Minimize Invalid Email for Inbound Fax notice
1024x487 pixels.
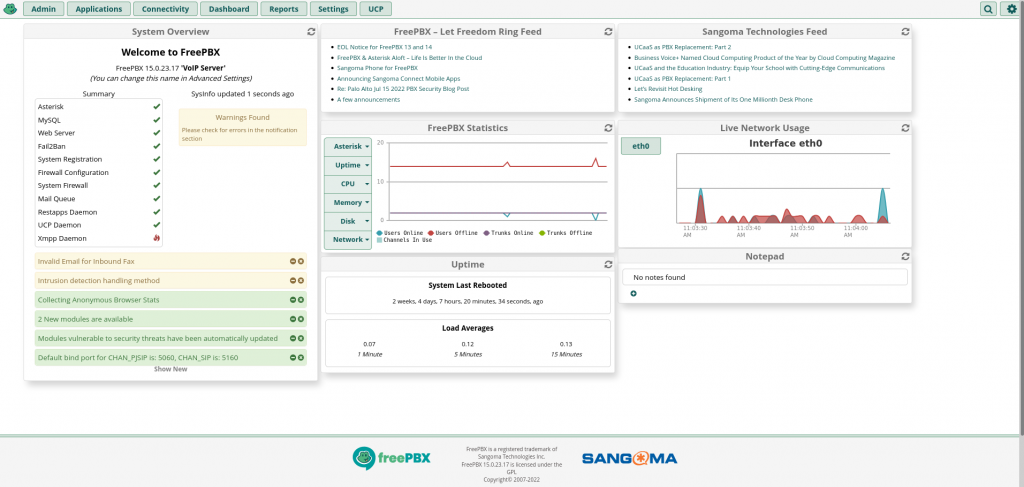293,261
